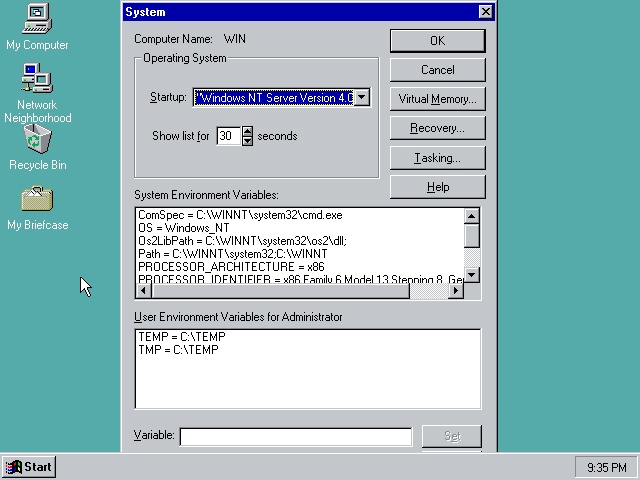This screenshot has height=480, width=640.
Task: Click the Show list seconds field
Action: [228, 136]
